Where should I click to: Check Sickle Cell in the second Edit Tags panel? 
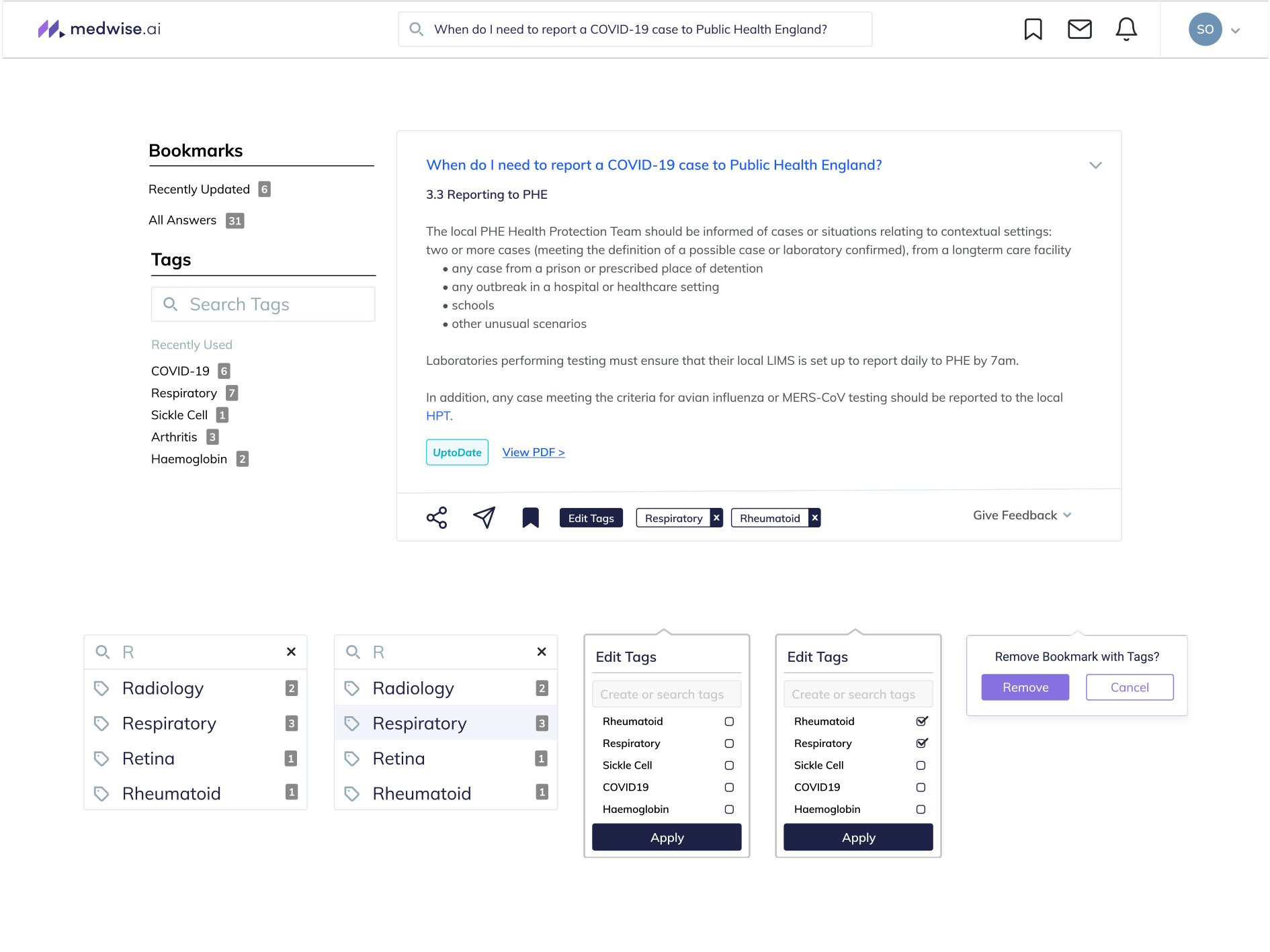921,766
